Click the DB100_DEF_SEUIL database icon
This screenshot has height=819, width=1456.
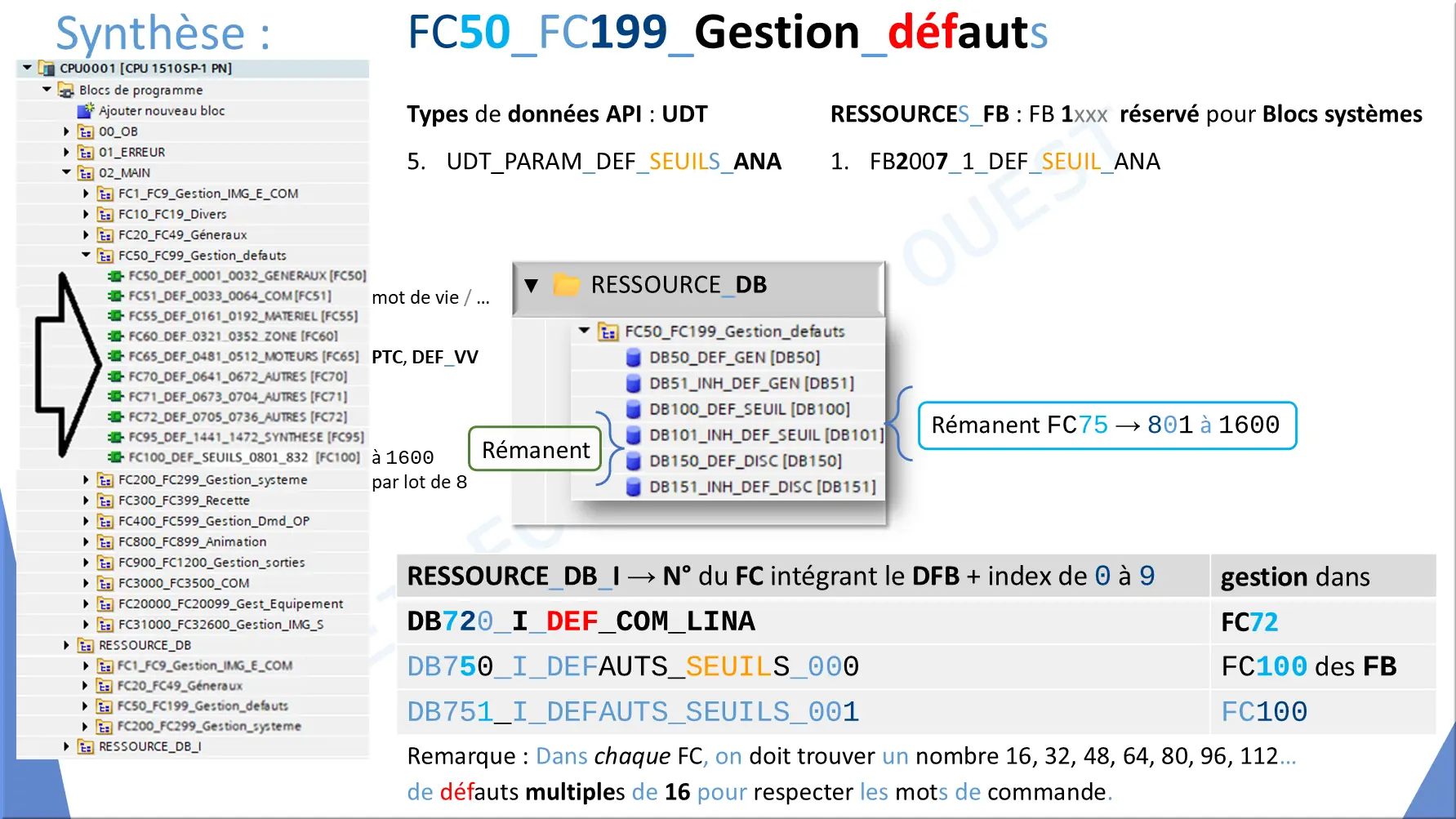633,409
